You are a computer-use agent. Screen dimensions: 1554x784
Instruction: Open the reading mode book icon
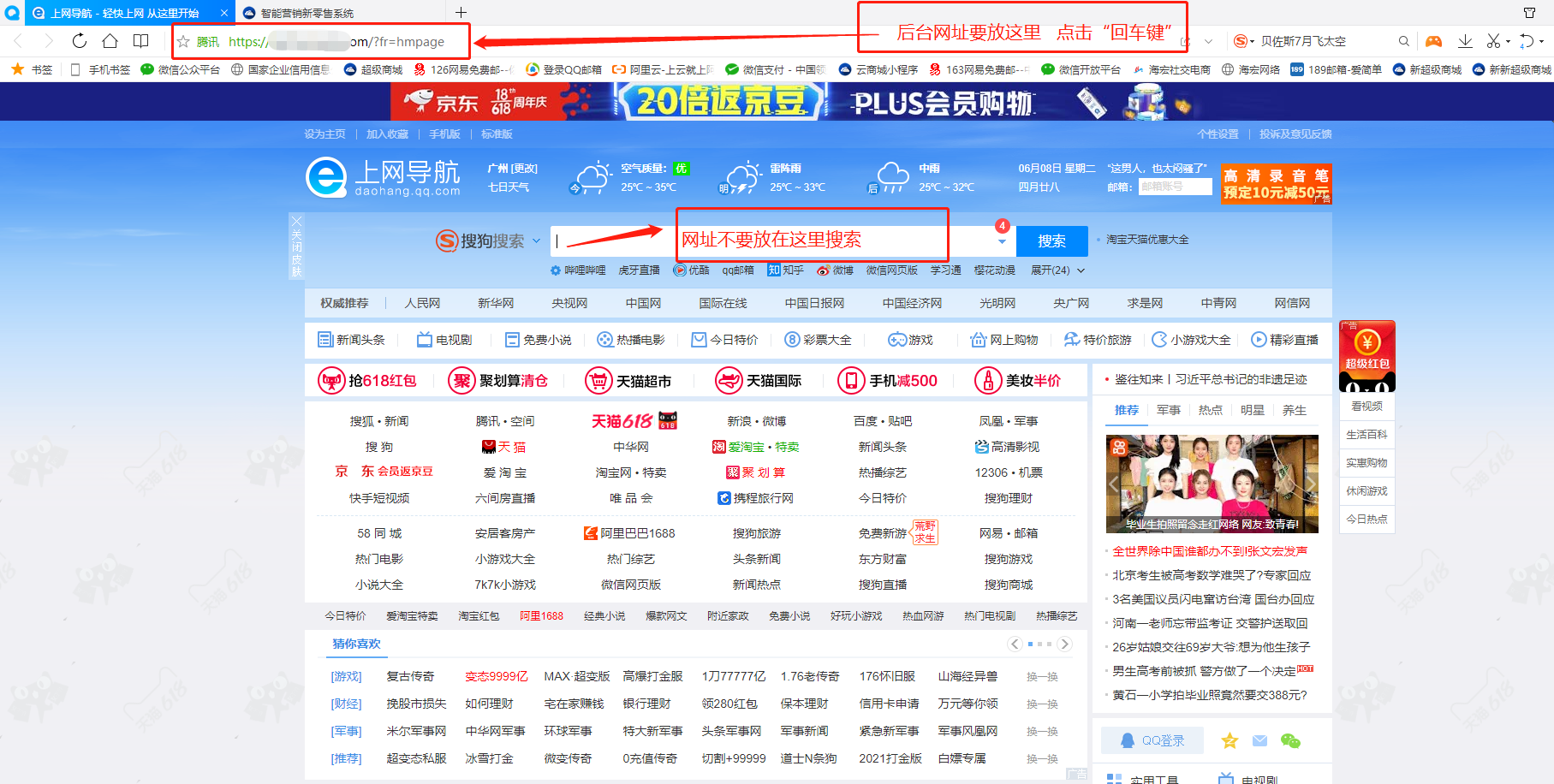point(140,41)
